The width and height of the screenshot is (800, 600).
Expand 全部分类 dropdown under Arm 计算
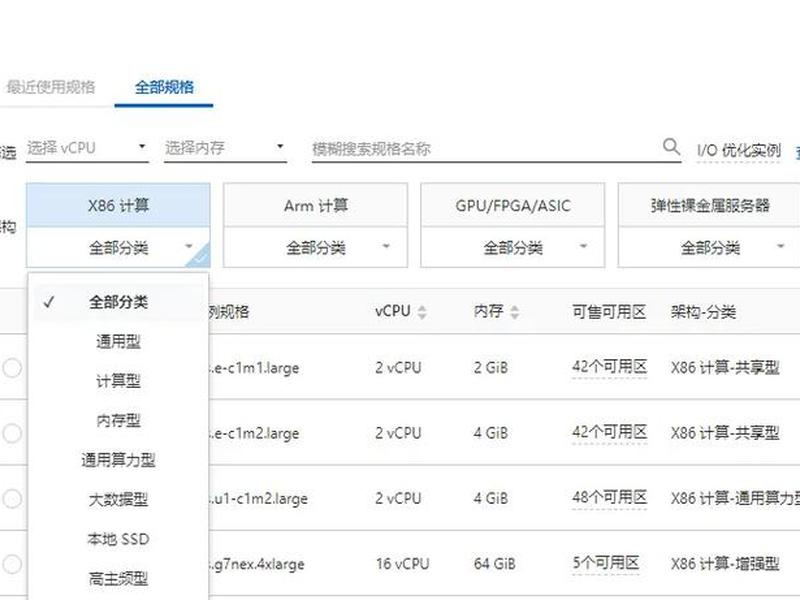click(315, 248)
